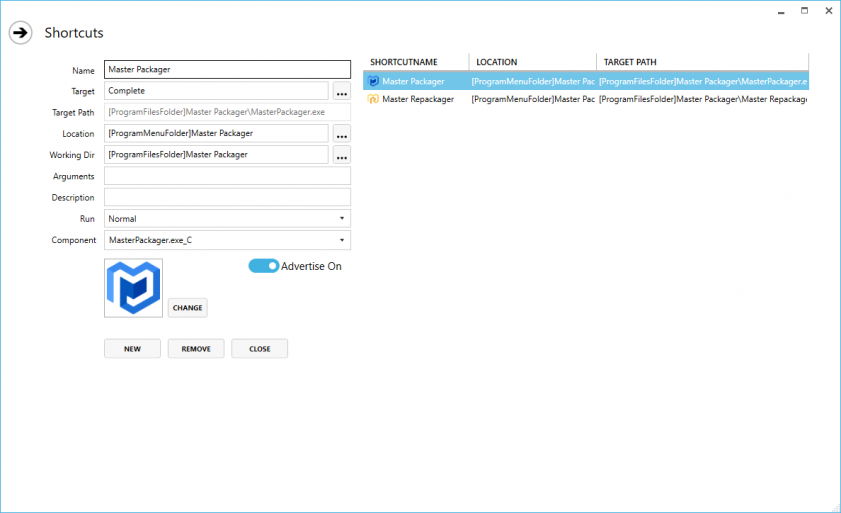
Task: Close the window with the X icon
Action: (x=829, y=11)
